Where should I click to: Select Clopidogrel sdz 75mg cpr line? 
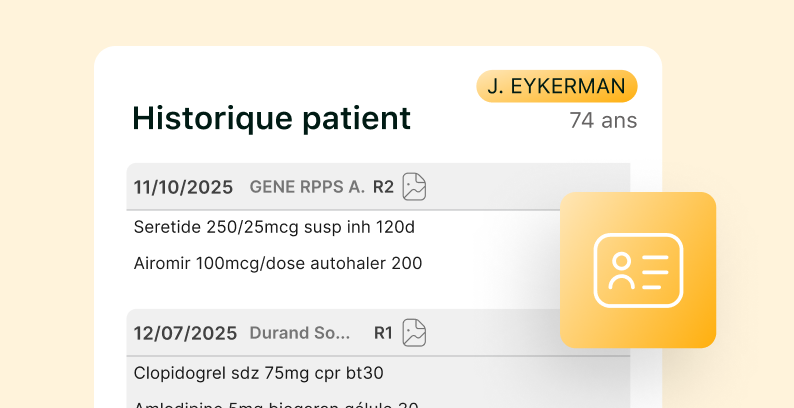pyautogui.click(x=259, y=373)
